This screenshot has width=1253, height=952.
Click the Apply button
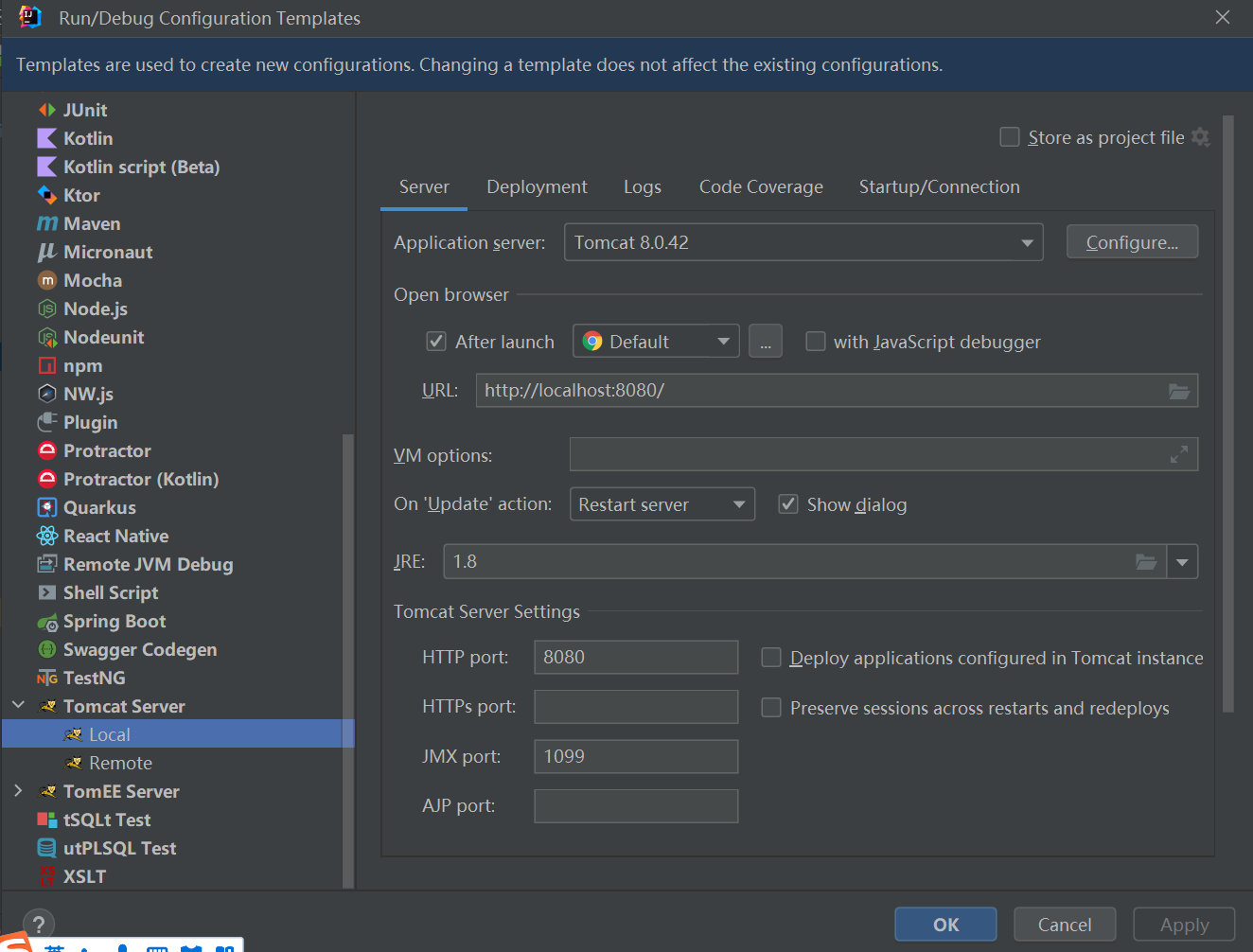[1184, 925]
